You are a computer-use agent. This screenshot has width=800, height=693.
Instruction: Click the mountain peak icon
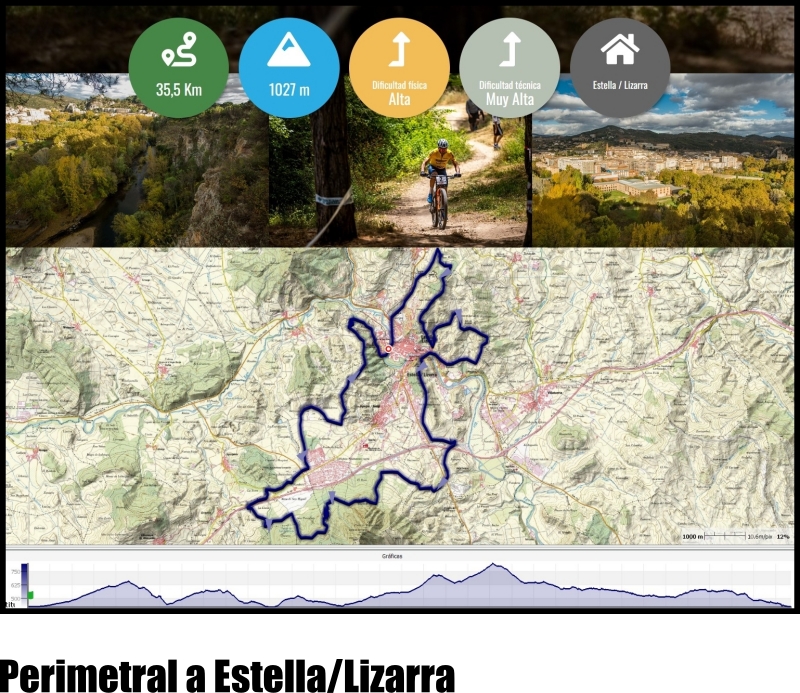(289, 50)
